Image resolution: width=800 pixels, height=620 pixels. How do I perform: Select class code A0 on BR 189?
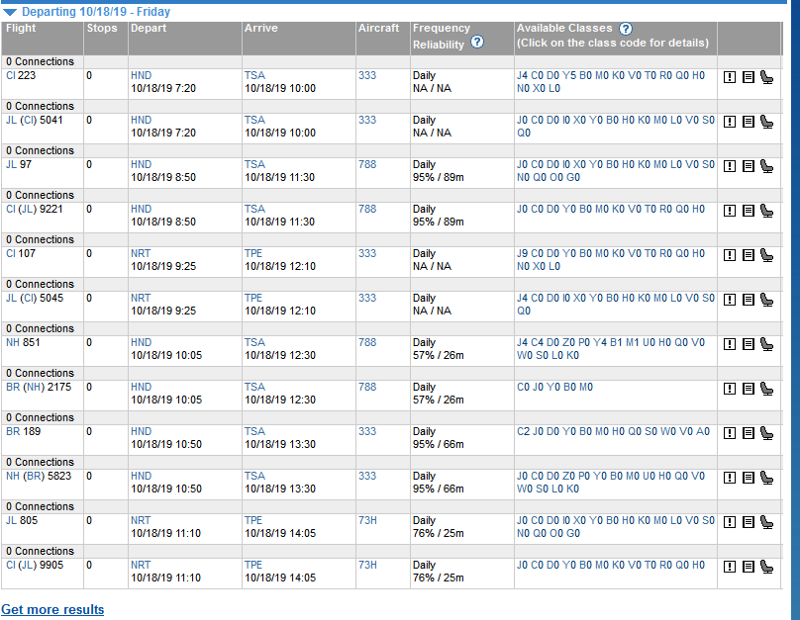click(703, 432)
